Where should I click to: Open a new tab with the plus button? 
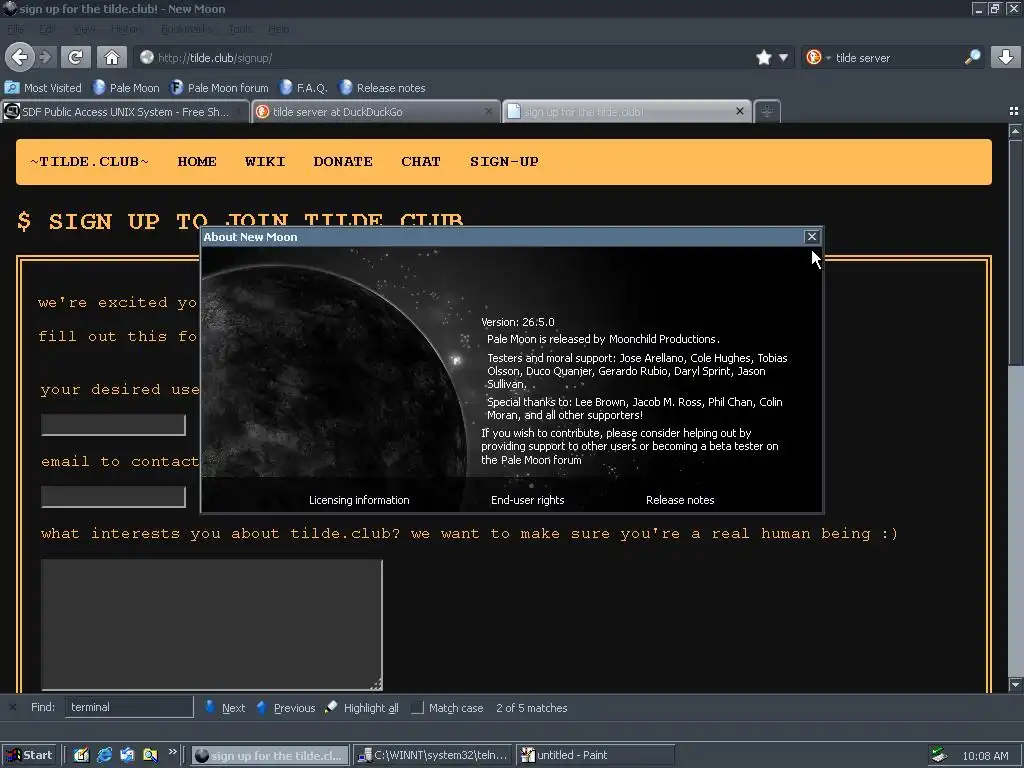pos(767,112)
